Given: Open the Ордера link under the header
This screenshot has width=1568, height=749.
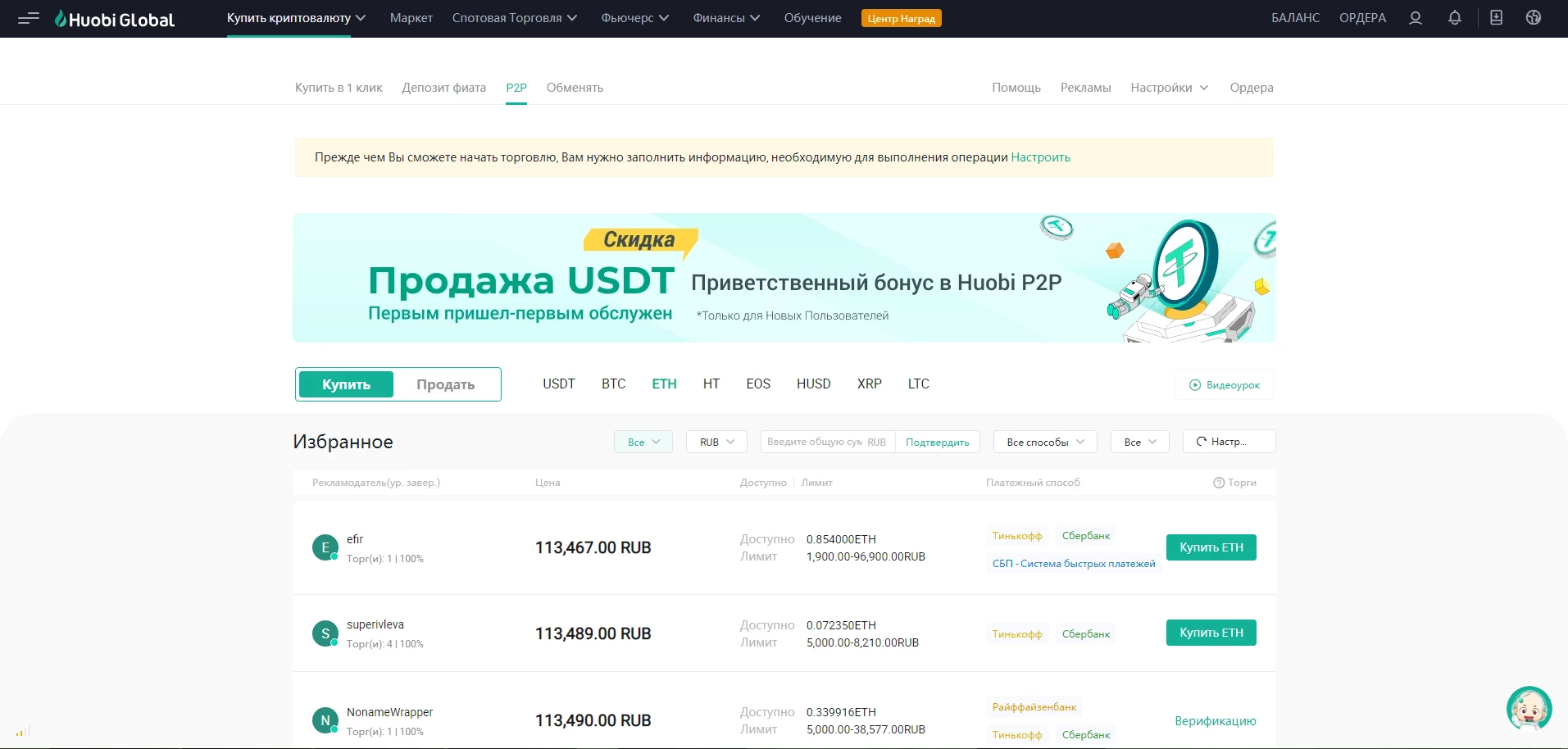Looking at the screenshot, I should [x=1252, y=88].
